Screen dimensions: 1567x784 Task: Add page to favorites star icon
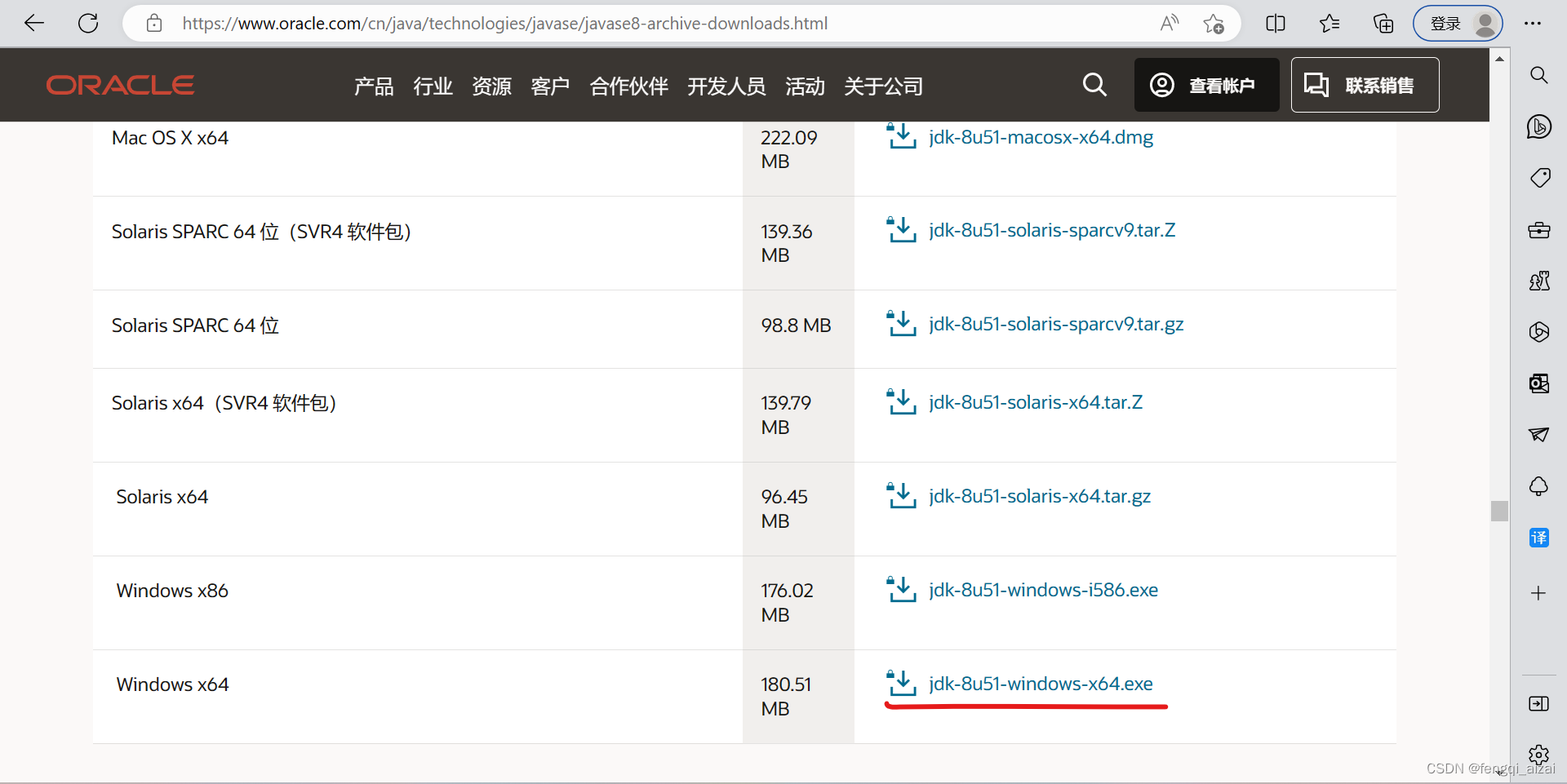(1214, 24)
